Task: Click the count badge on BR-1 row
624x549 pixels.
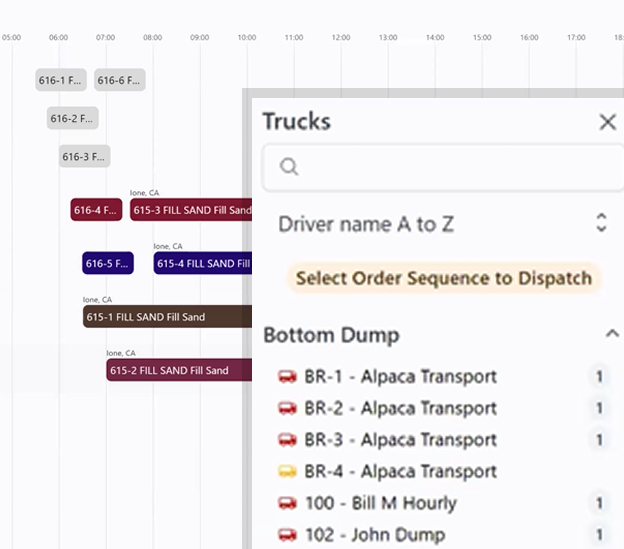Action: point(599,376)
